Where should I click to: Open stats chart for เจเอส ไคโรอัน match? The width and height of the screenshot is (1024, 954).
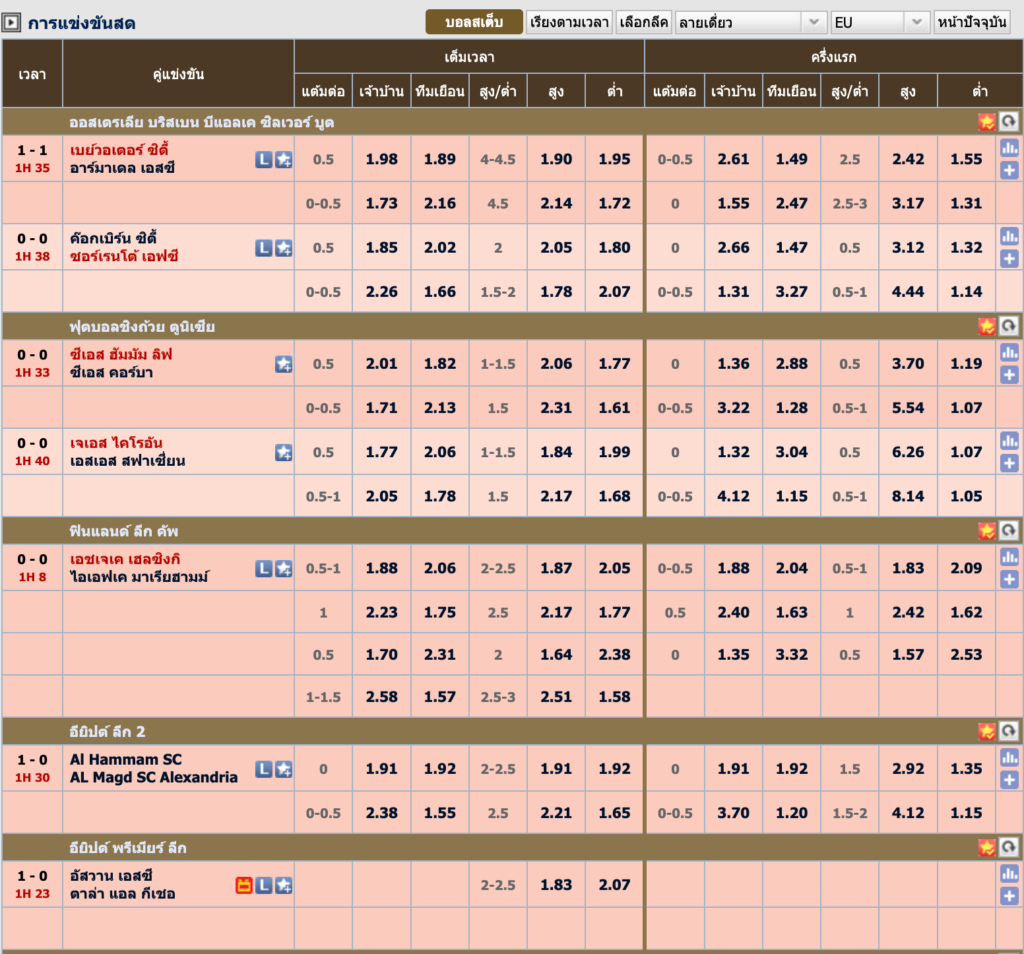tap(1009, 441)
